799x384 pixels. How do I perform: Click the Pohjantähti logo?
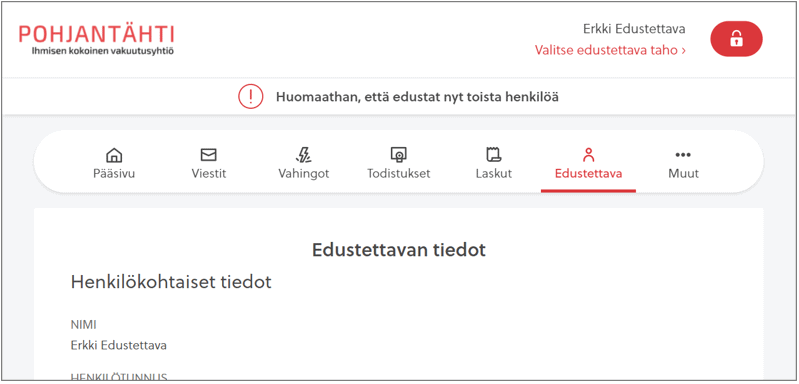[x=97, y=40]
